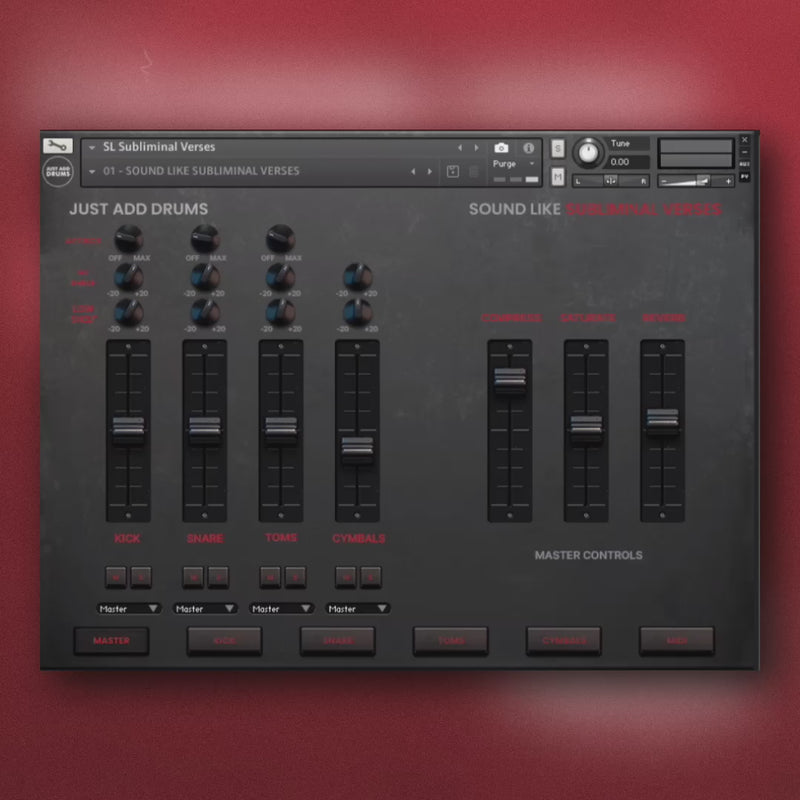Click the Tune value field showing 0.00
This screenshot has width=800, height=800.
click(628, 162)
